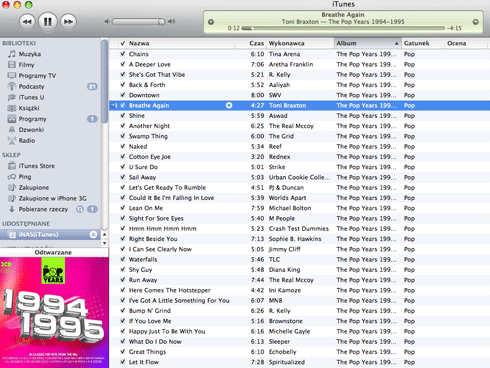Select the song Here Comes The Hotstepper
This screenshot has height=368, width=490.
pyautogui.click(x=170, y=290)
